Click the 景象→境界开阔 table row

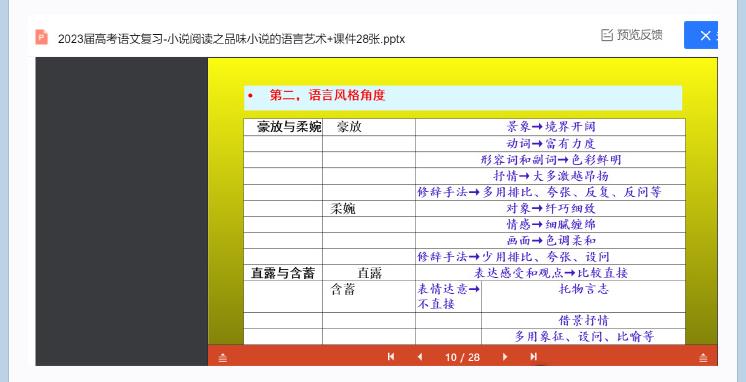tap(550, 127)
